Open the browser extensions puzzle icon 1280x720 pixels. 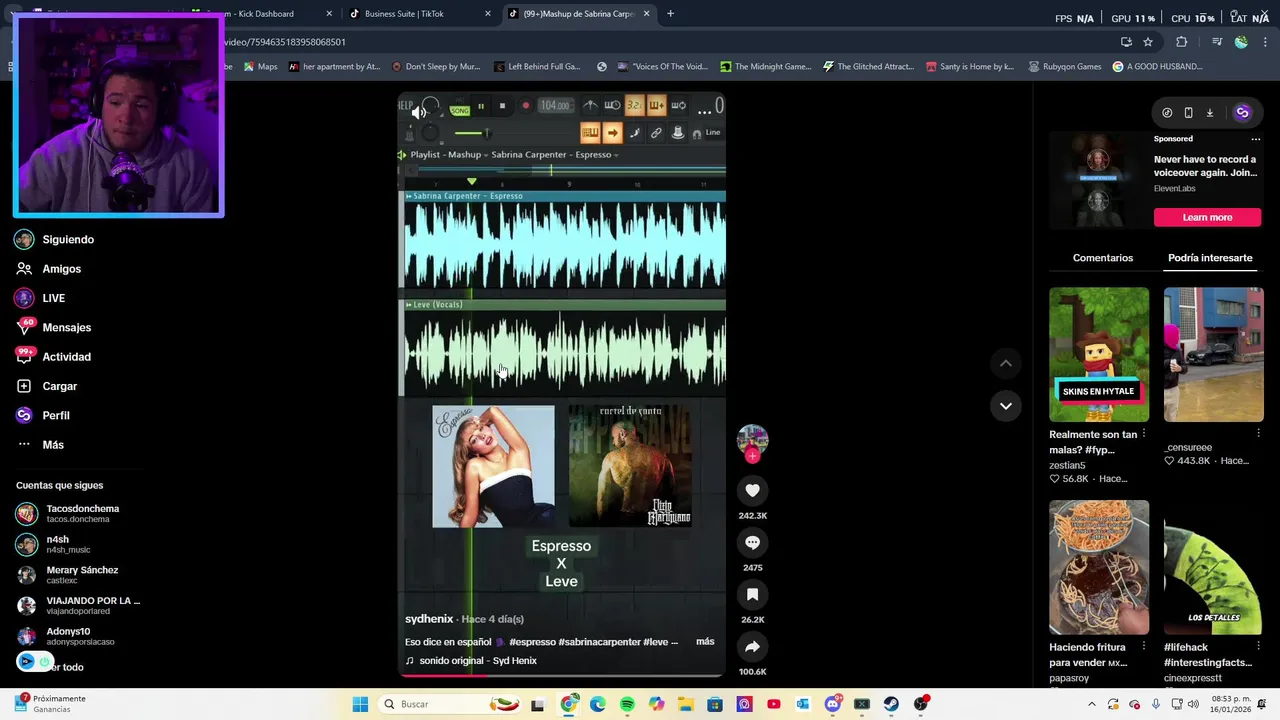[x=1182, y=42]
